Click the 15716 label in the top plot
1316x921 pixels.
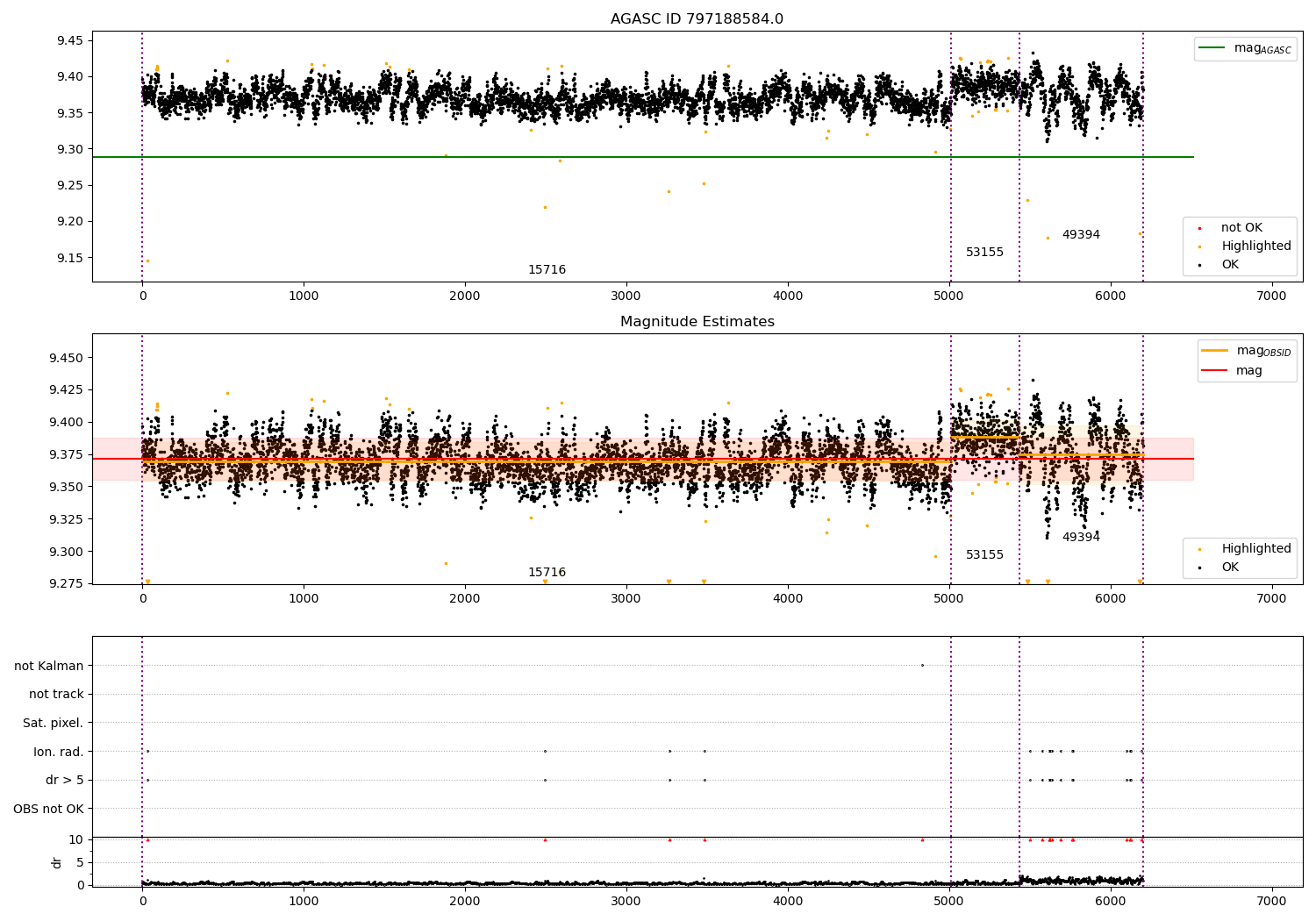tap(547, 269)
